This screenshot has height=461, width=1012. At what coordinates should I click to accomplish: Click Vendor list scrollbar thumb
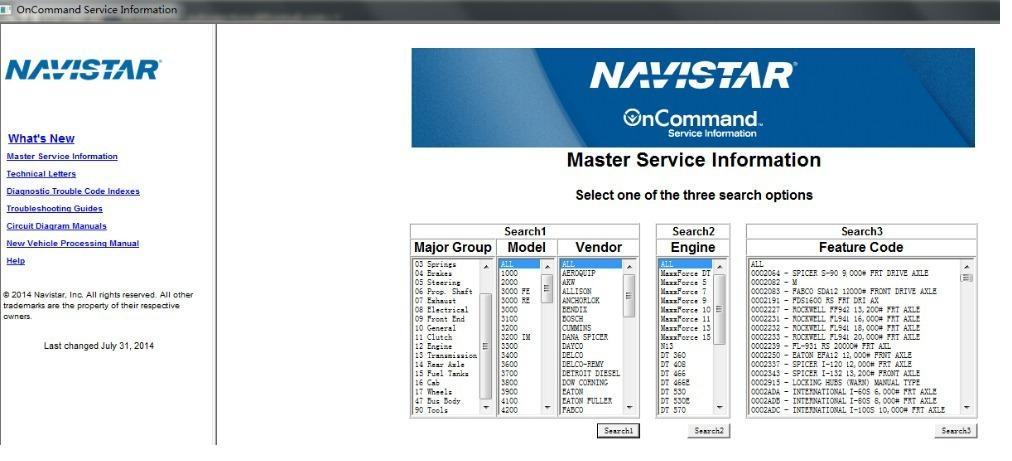(629, 295)
